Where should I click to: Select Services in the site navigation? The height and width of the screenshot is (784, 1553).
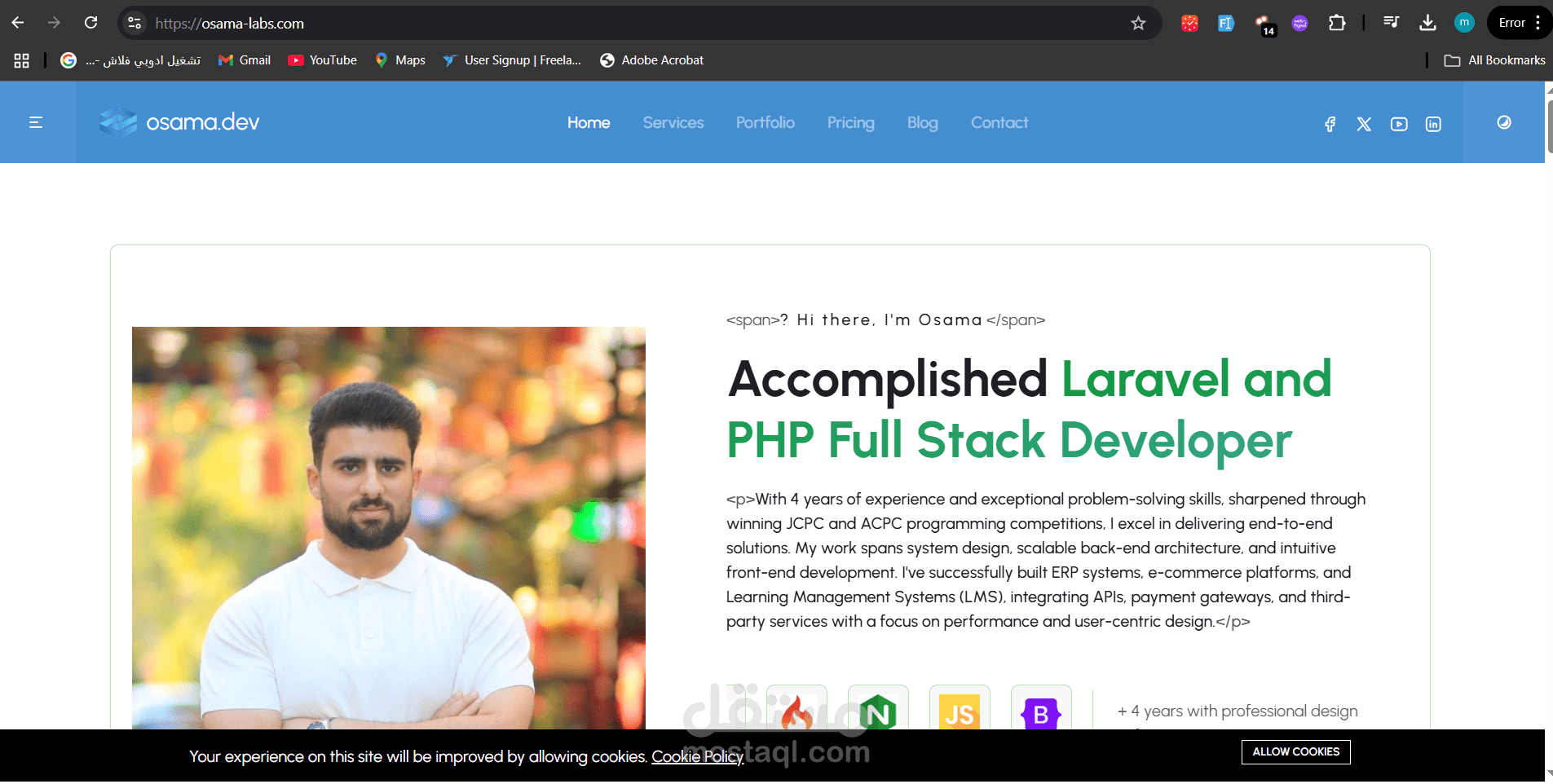pyautogui.click(x=673, y=122)
